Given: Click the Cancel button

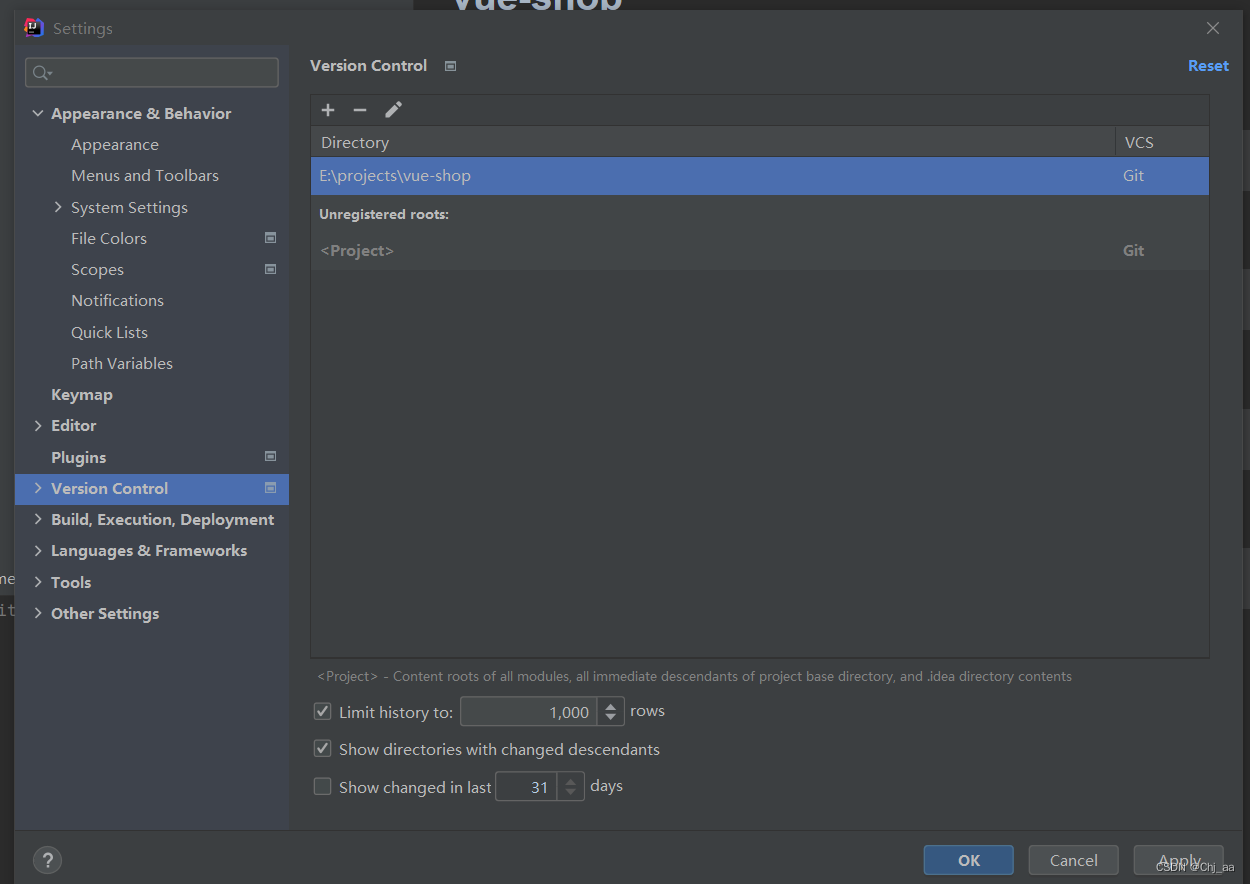Looking at the screenshot, I should pos(1074,860).
